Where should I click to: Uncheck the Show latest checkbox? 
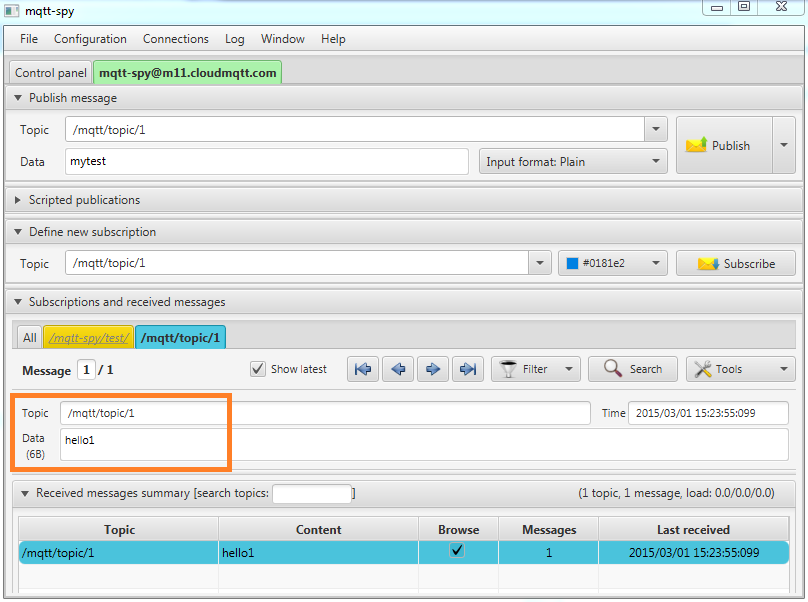click(x=258, y=369)
